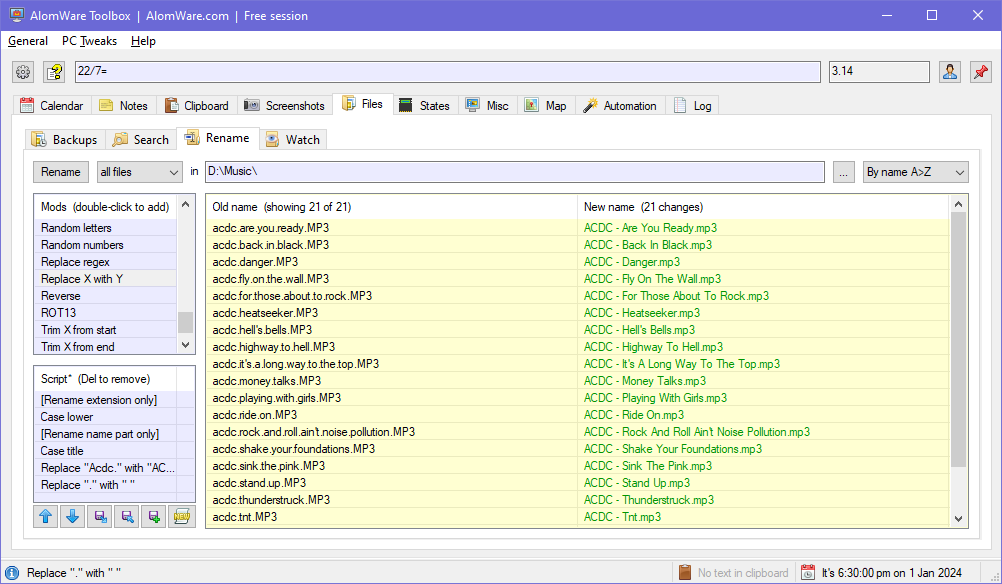Click the calendar icon in status bar
This screenshot has height=584, width=1002.
click(x=807, y=573)
